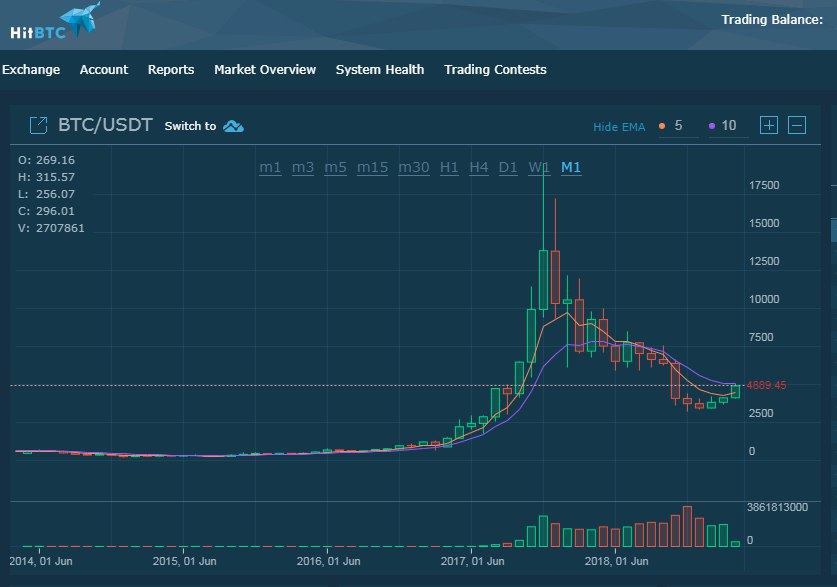This screenshot has height=587, width=837.
Task: Click the low value 256.07
Action: coord(55,194)
